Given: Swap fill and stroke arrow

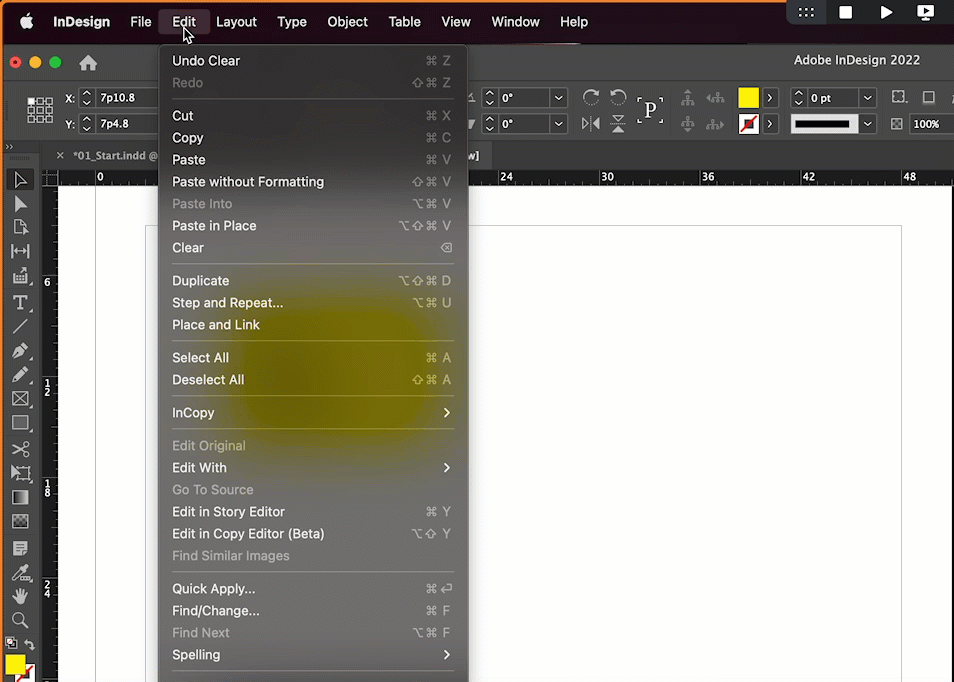Looking at the screenshot, I should tap(30, 644).
